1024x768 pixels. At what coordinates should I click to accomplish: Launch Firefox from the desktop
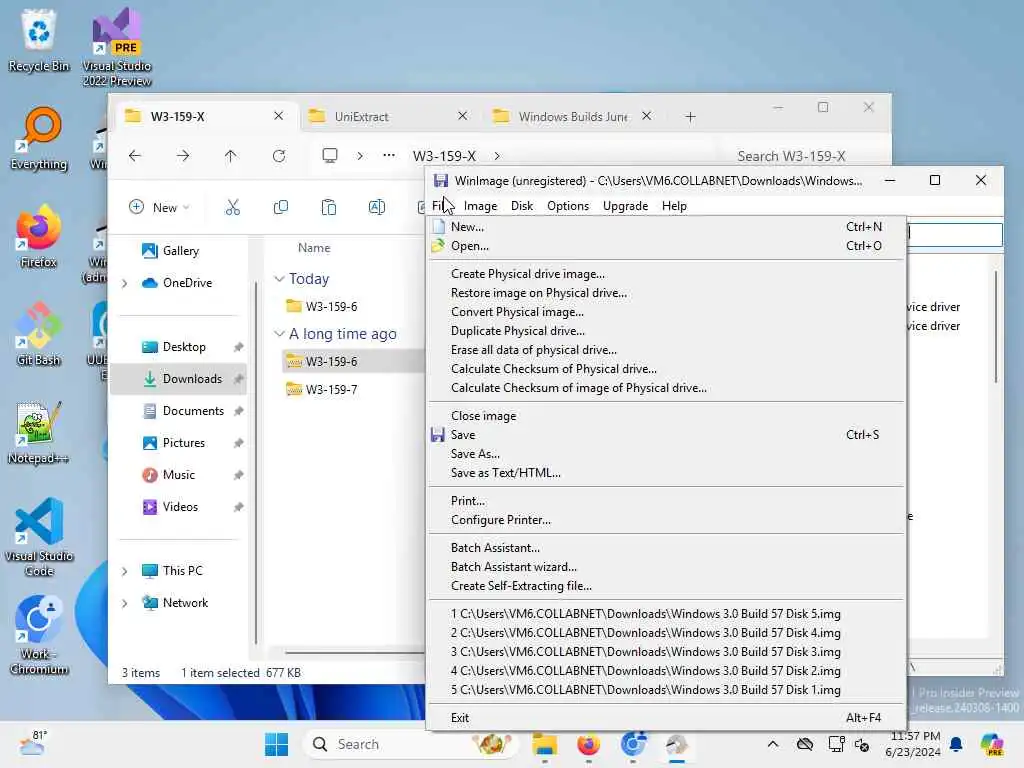39,236
